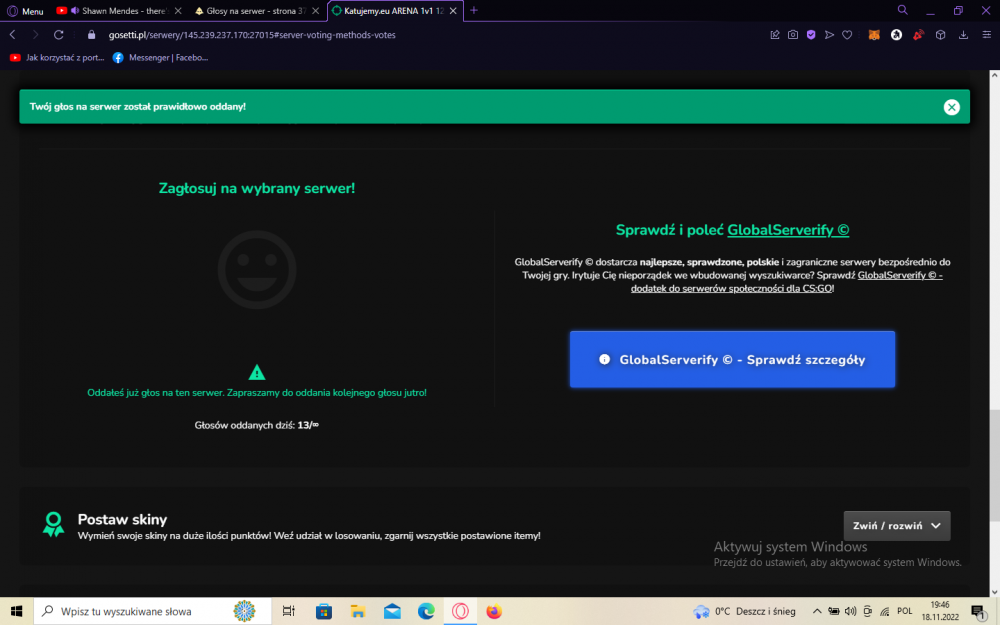The image size is (1000, 625).
Task: Open the My Flow send icon
Action: click(829, 35)
